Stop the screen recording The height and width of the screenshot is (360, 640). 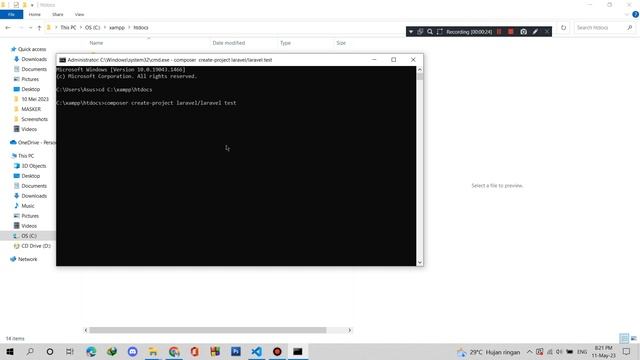tap(511, 32)
